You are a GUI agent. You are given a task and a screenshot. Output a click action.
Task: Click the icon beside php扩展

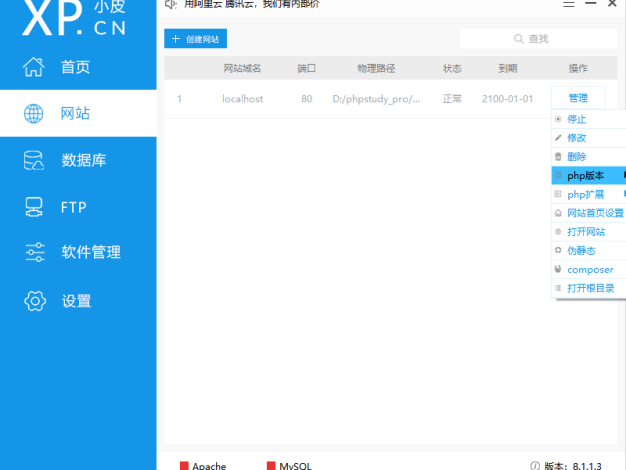coord(558,194)
